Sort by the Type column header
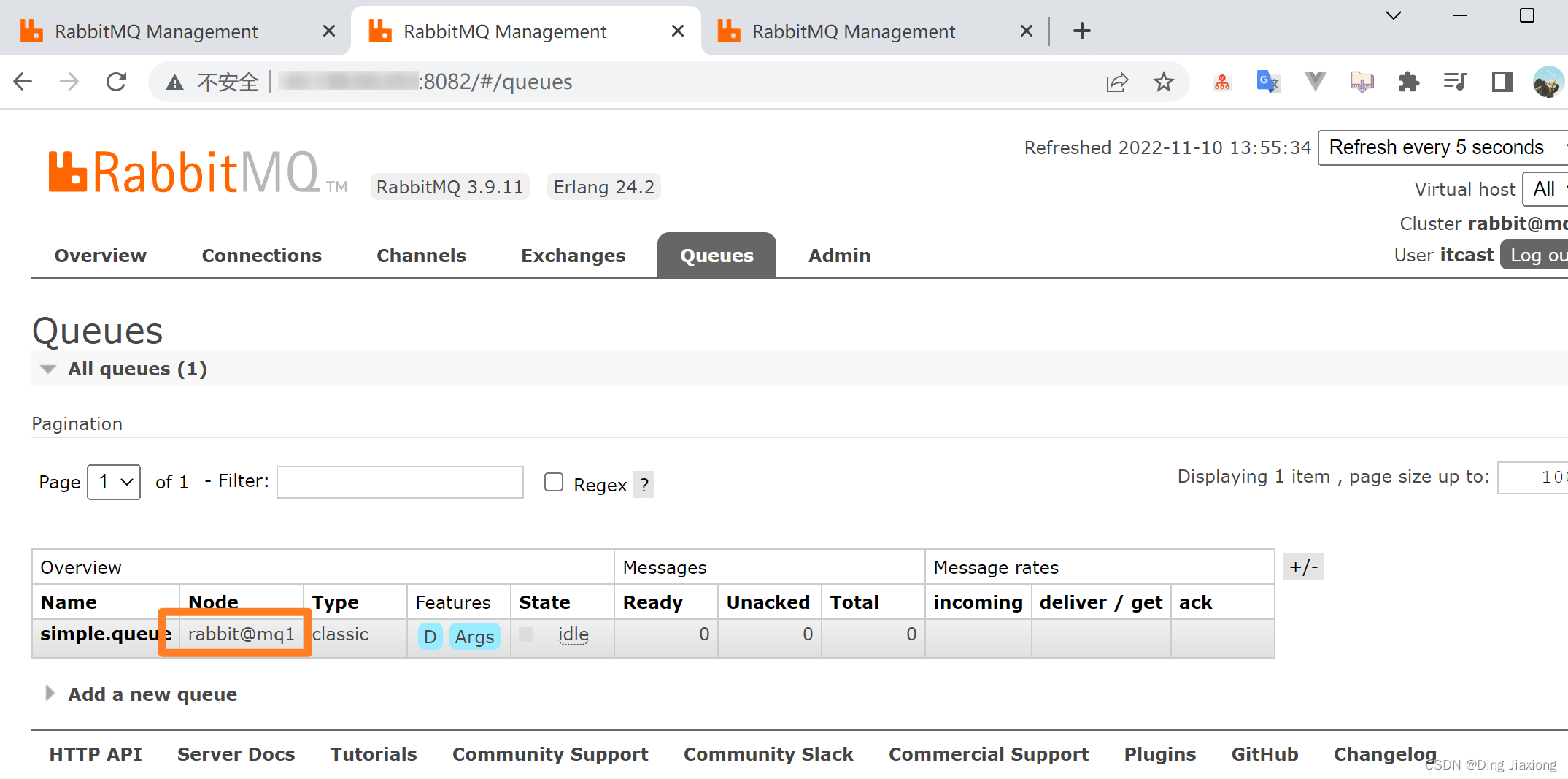 pos(336,602)
